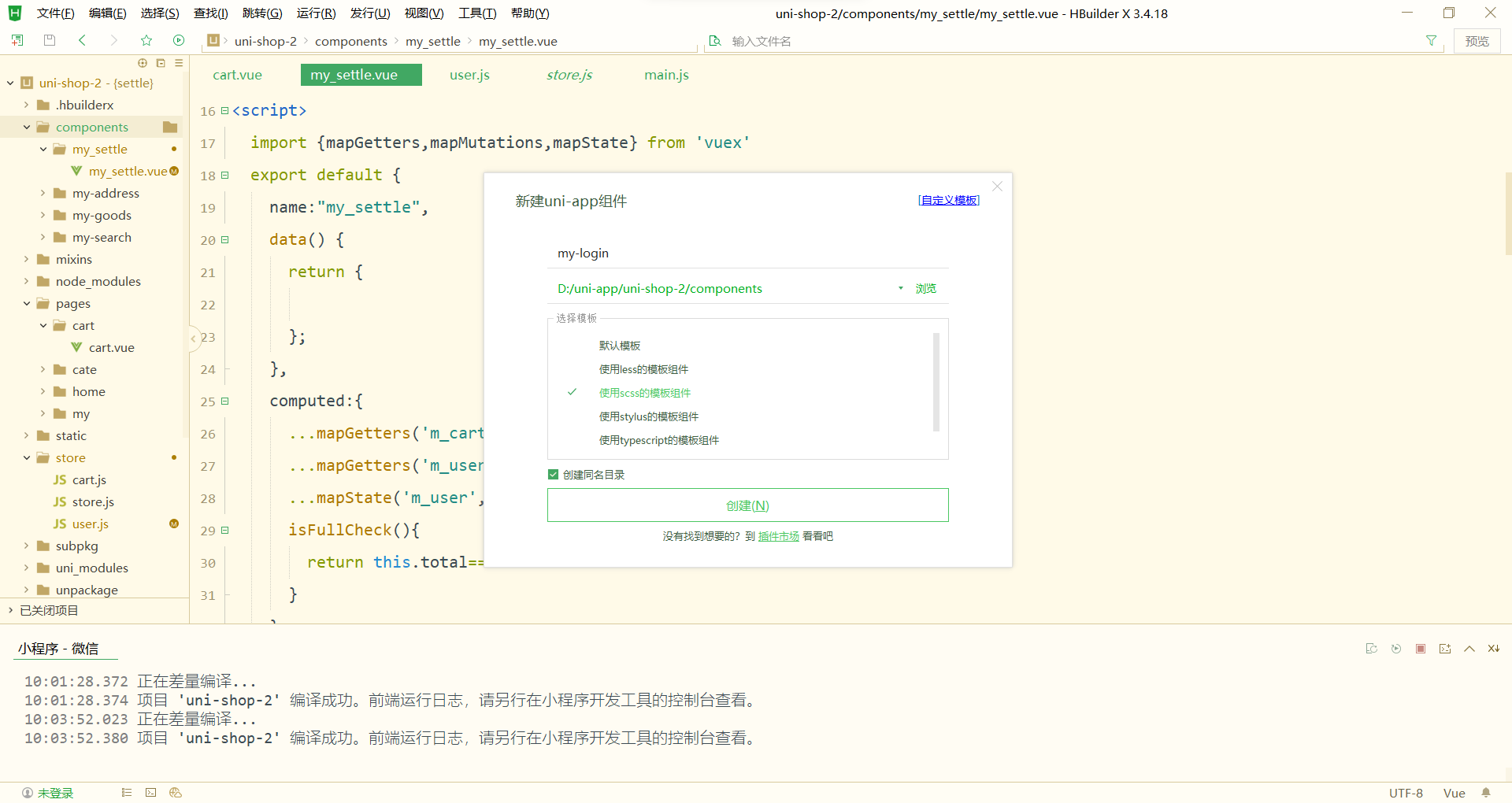Stop compilation with the red square icon
Image resolution: width=1512 pixels, height=803 pixels.
(x=1421, y=648)
